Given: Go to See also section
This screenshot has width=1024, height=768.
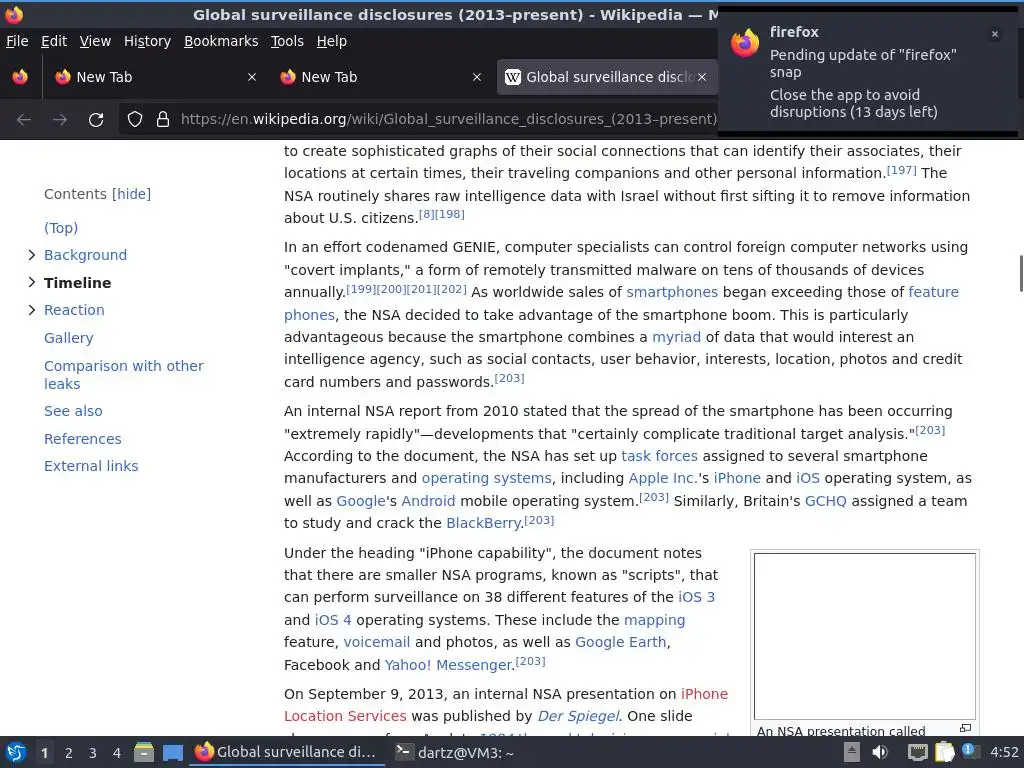Looking at the screenshot, I should [x=73, y=411].
